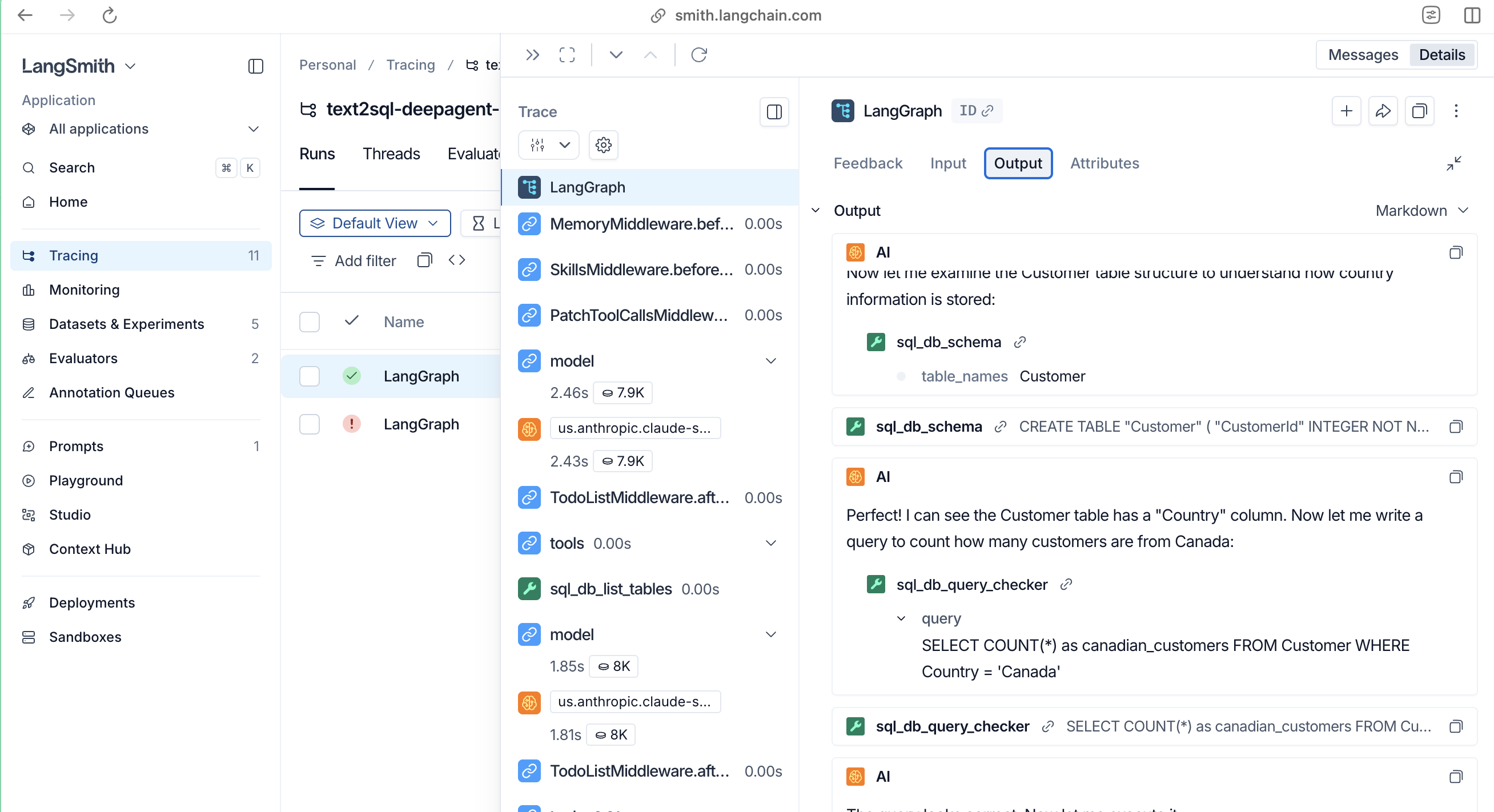The height and width of the screenshot is (812, 1494).
Task: Open the trace in fullscreen mode
Action: pyautogui.click(x=567, y=54)
